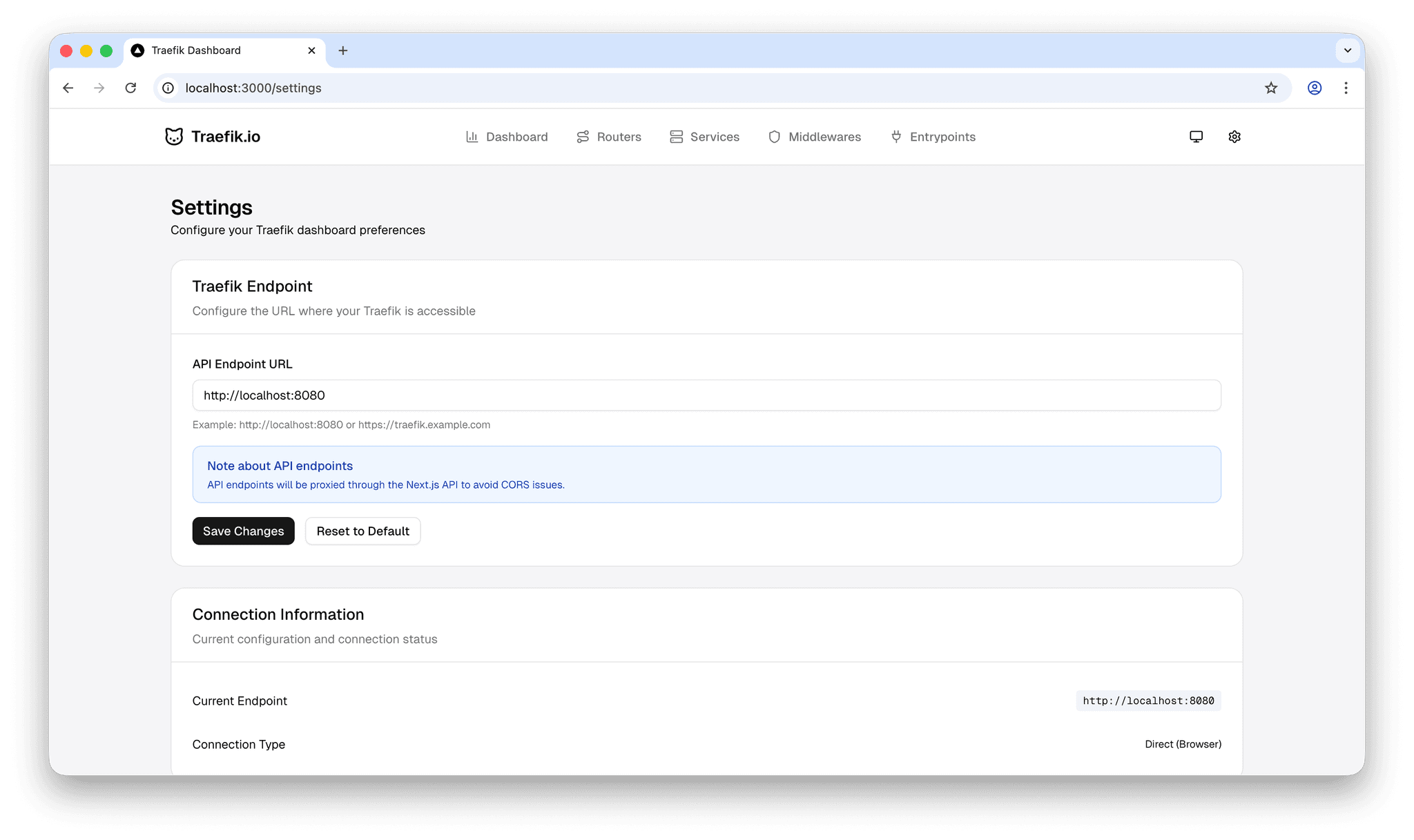Click the Dashboard bar chart icon
The image size is (1414, 840).
point(472,137)
